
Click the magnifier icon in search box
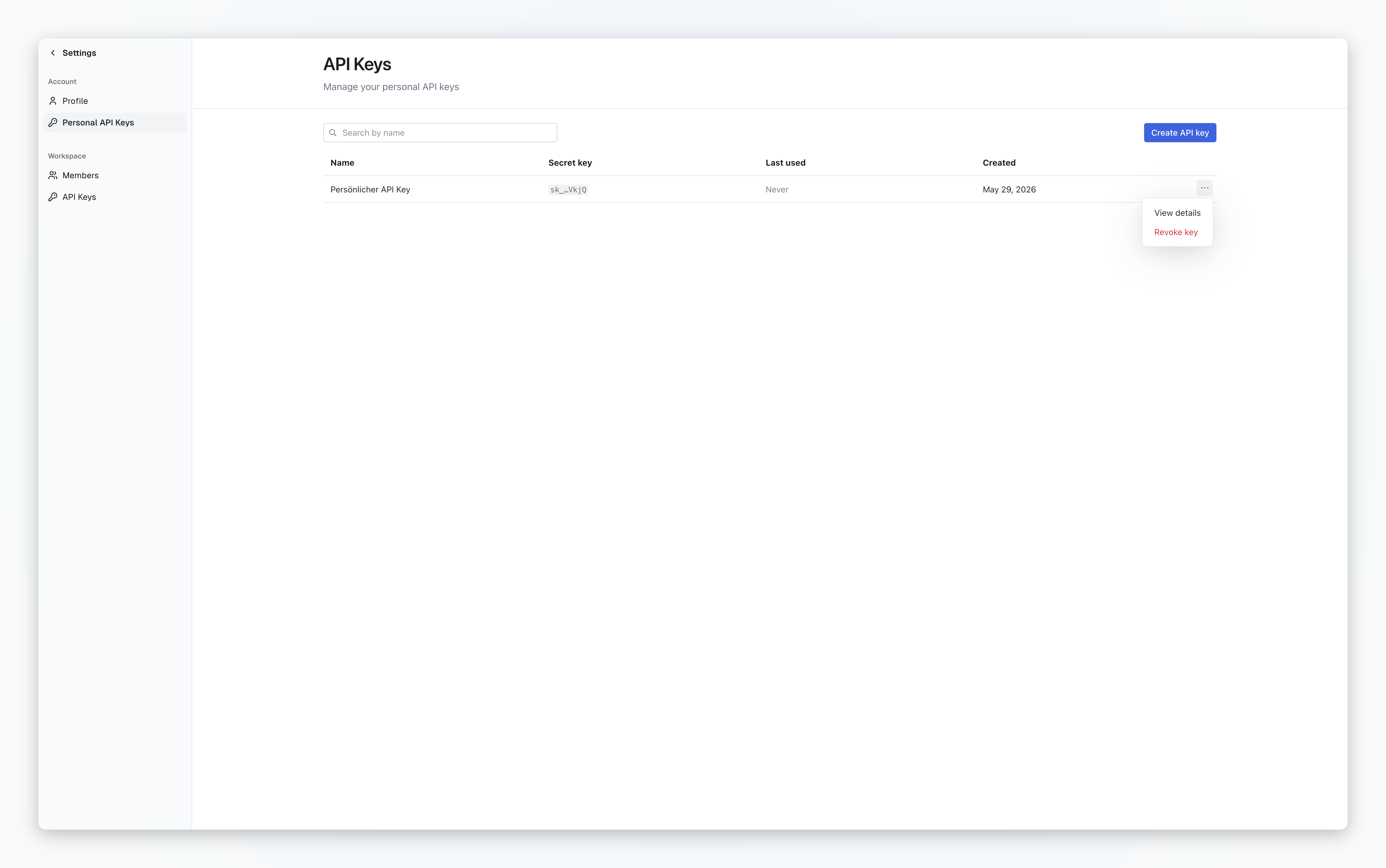[x=333, y=133]
